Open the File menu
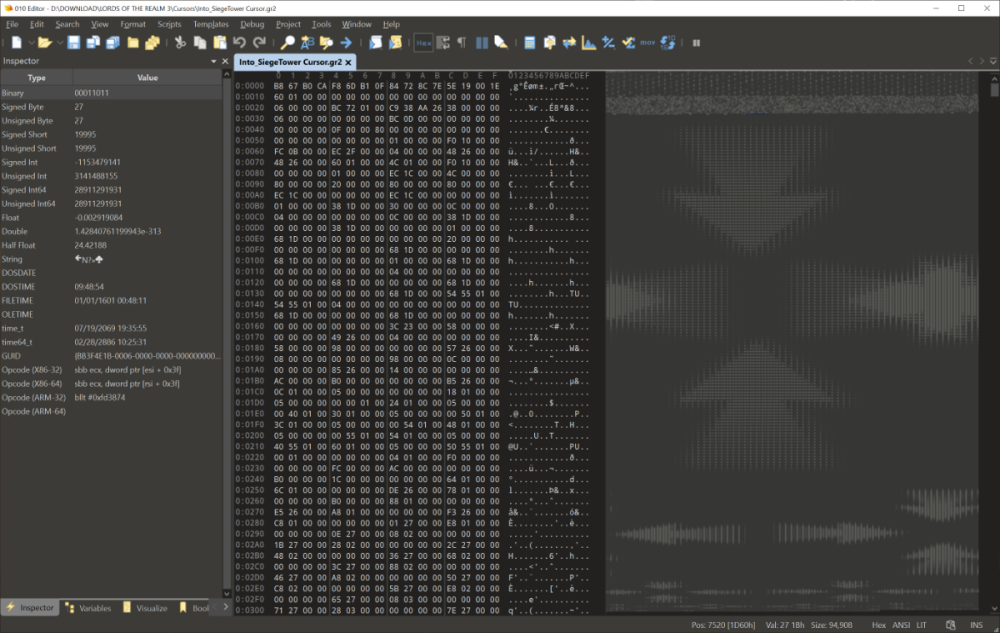The width and height of the screenshot is (1000, 633). 12,24
